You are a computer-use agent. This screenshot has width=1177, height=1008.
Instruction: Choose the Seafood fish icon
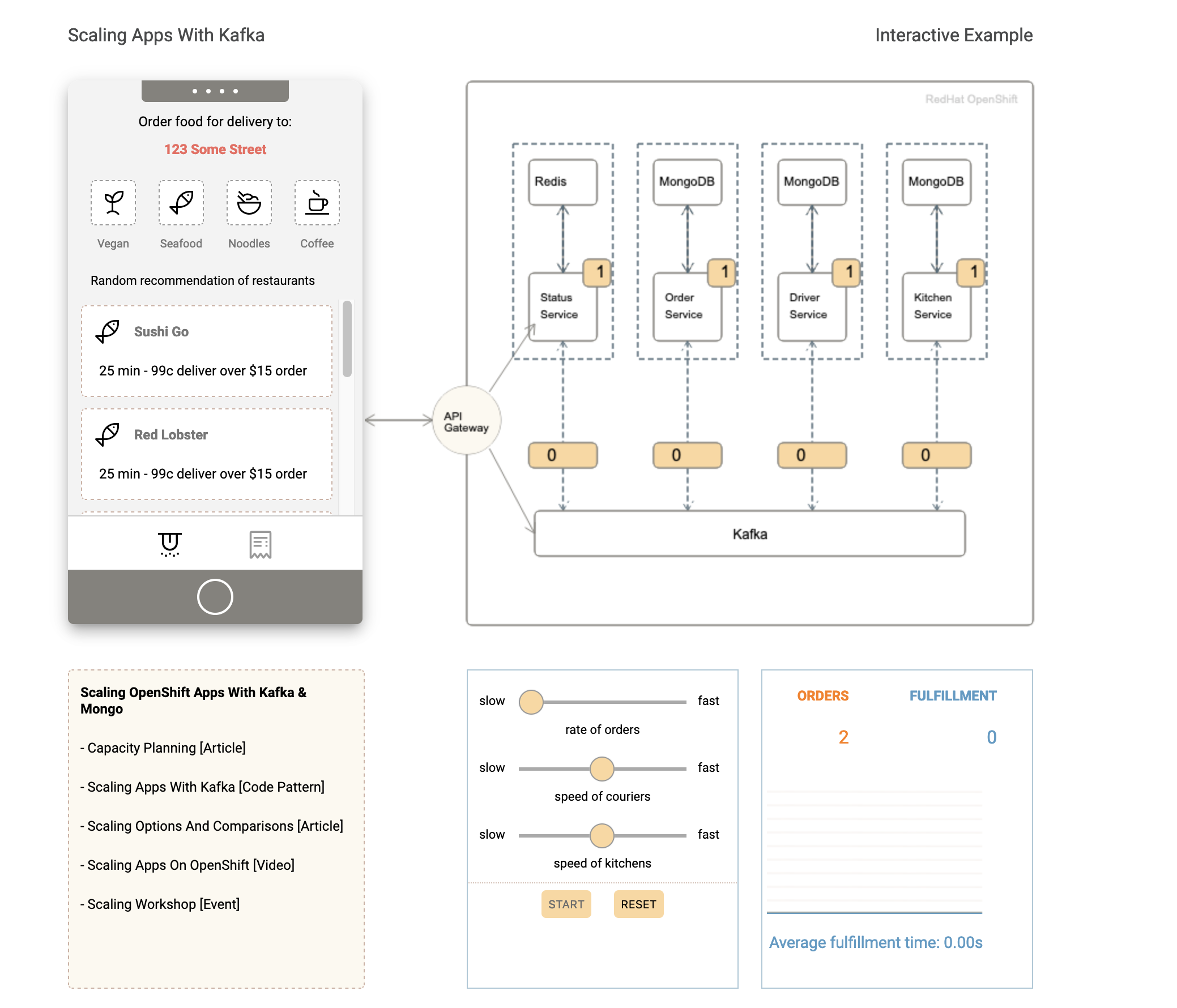181,203
